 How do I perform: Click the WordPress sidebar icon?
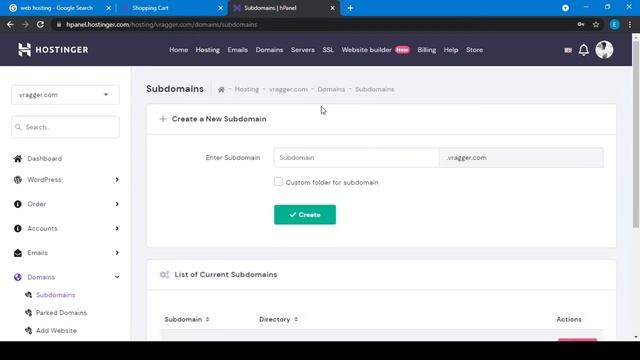point(18,180)
